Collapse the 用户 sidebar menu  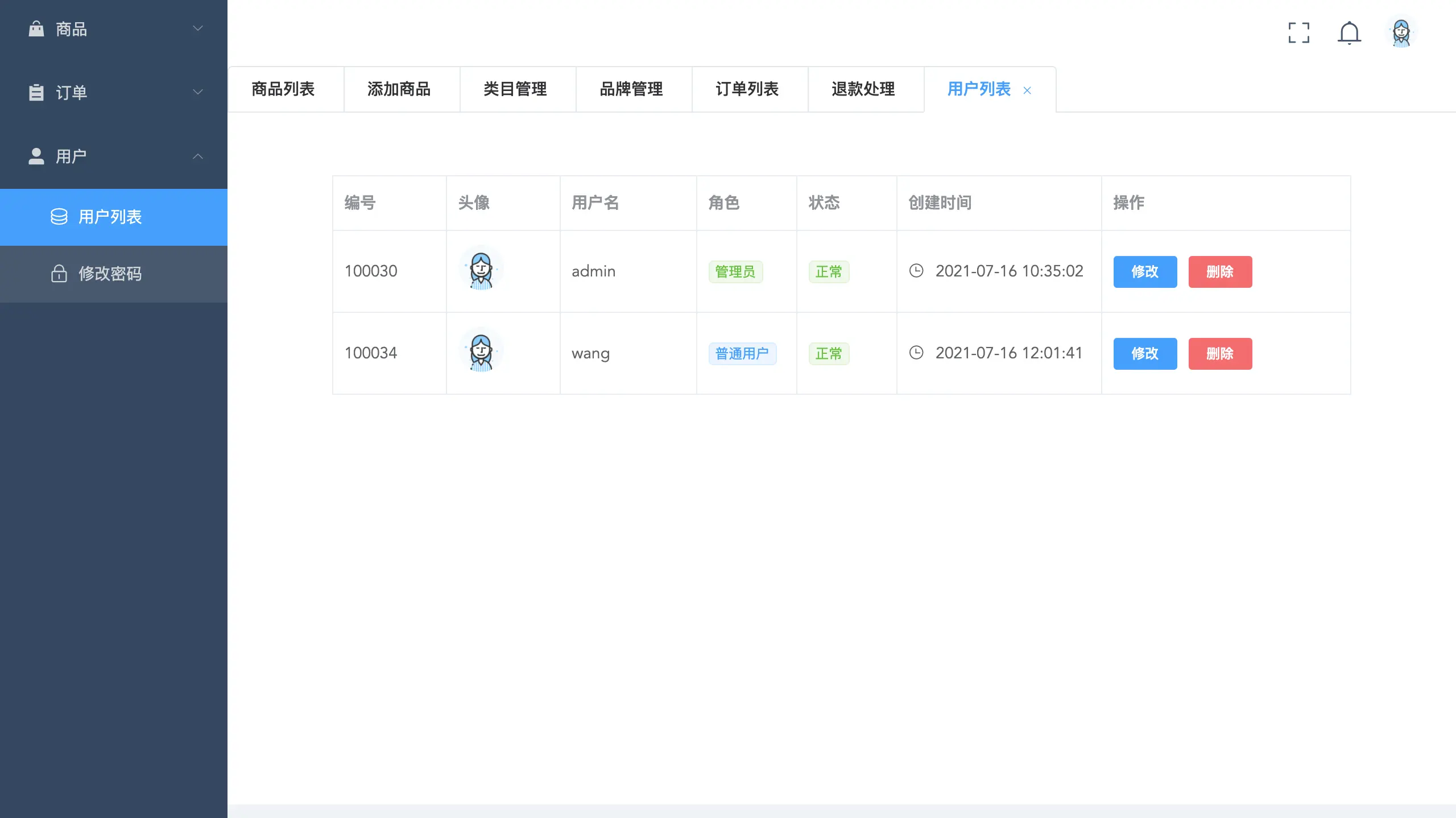(x=198, y=156)
